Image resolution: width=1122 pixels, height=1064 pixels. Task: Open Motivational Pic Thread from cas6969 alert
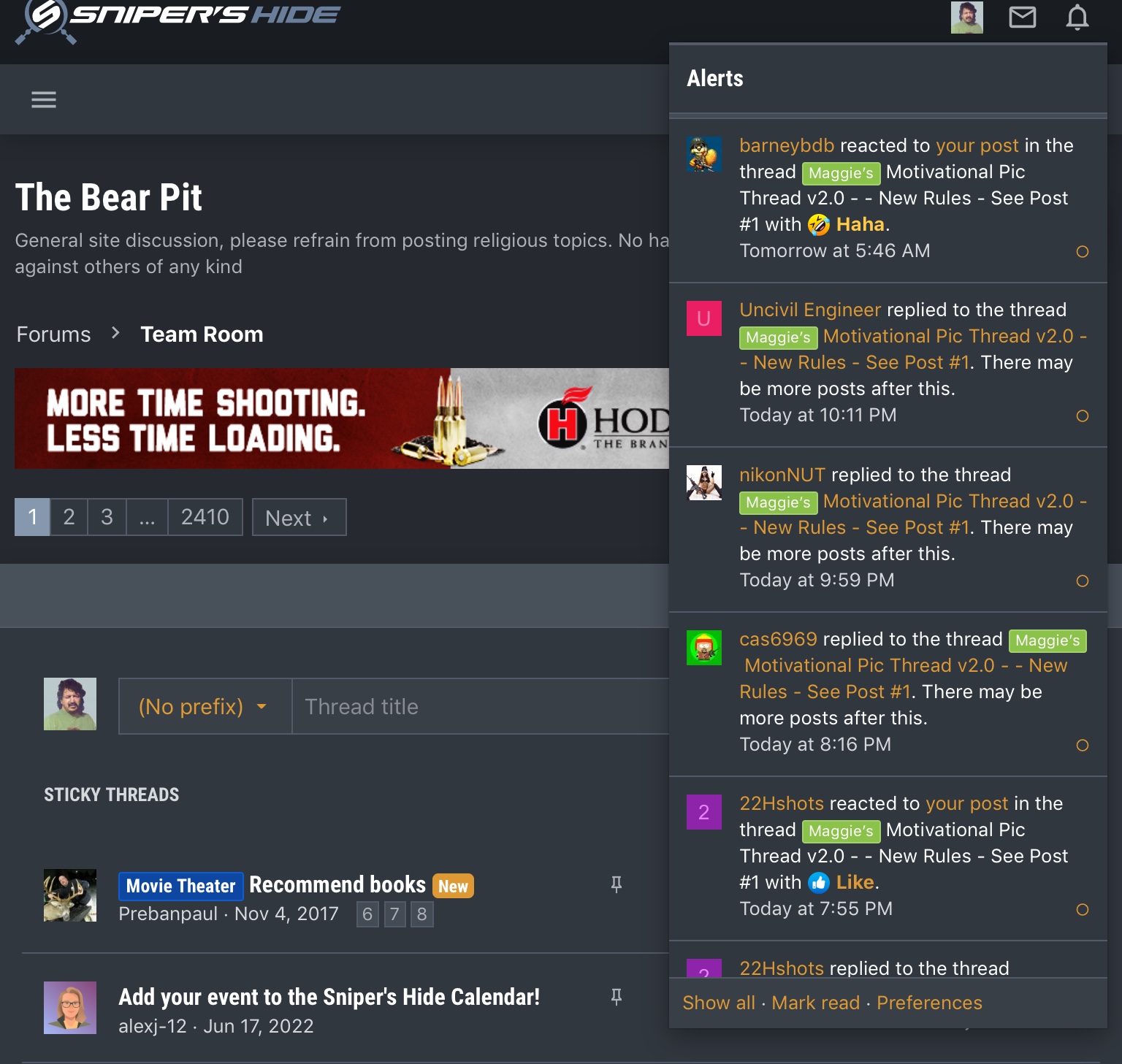coord(906,665)
